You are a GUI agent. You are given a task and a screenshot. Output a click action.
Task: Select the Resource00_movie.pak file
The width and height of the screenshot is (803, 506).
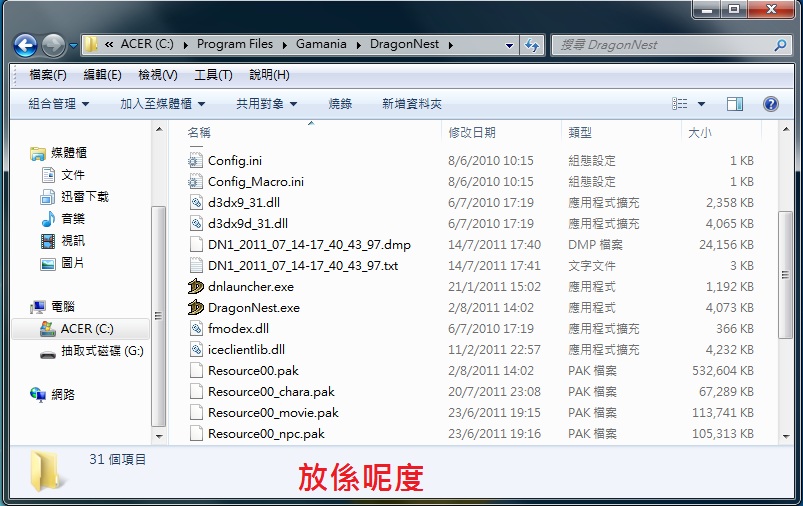tap(273, 413)
